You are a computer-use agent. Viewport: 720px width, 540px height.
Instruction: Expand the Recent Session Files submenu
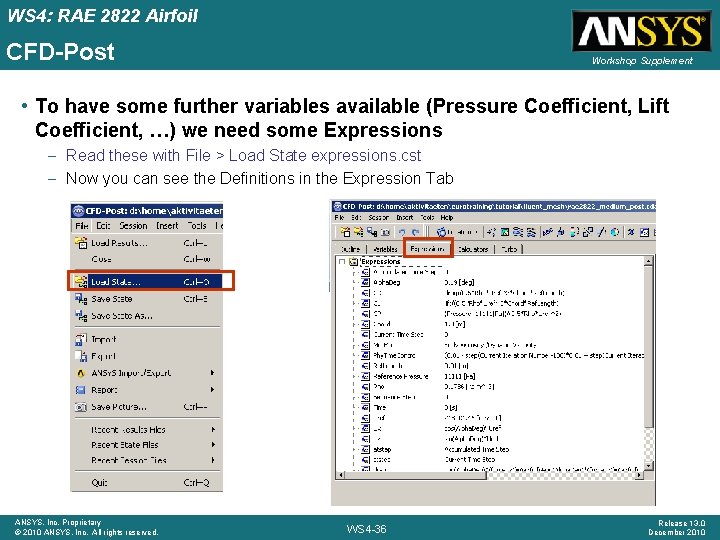(146, 460)
